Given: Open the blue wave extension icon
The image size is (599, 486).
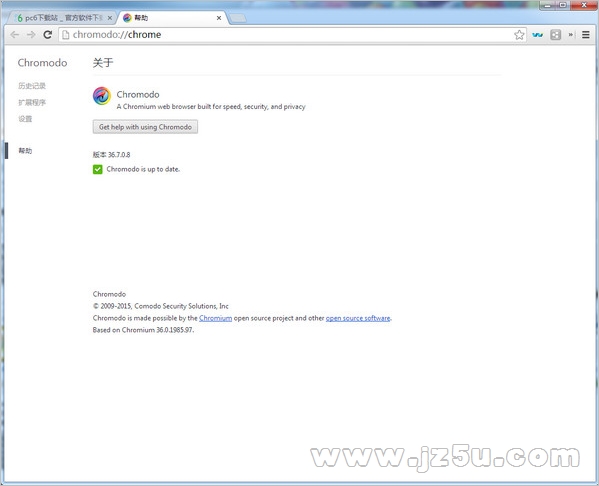Looking at the screenshot, I should 537,35.
